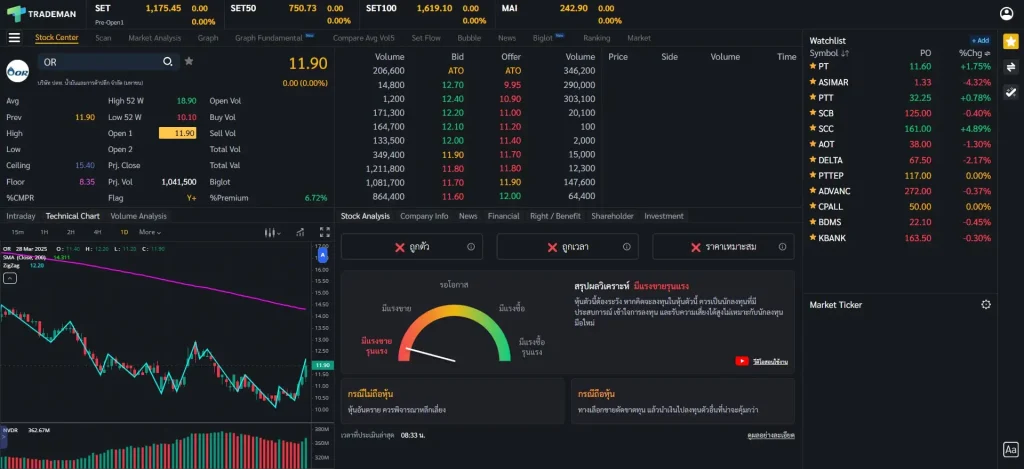Collapse the chart indicator legend
Viewport: 1024px width, 469px height.
(9, 278)
